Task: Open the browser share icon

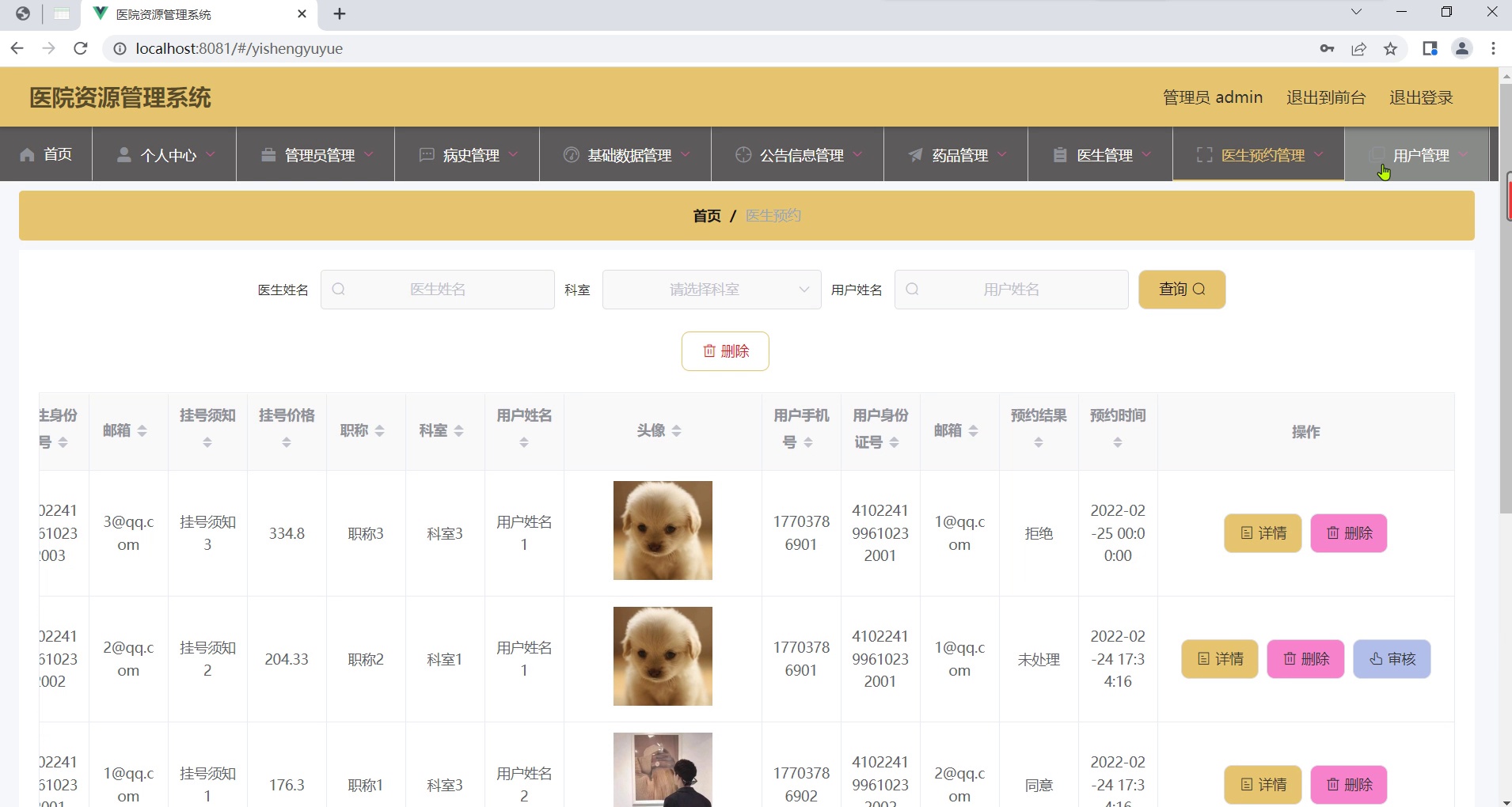Action: click(x=1359, y=49)
